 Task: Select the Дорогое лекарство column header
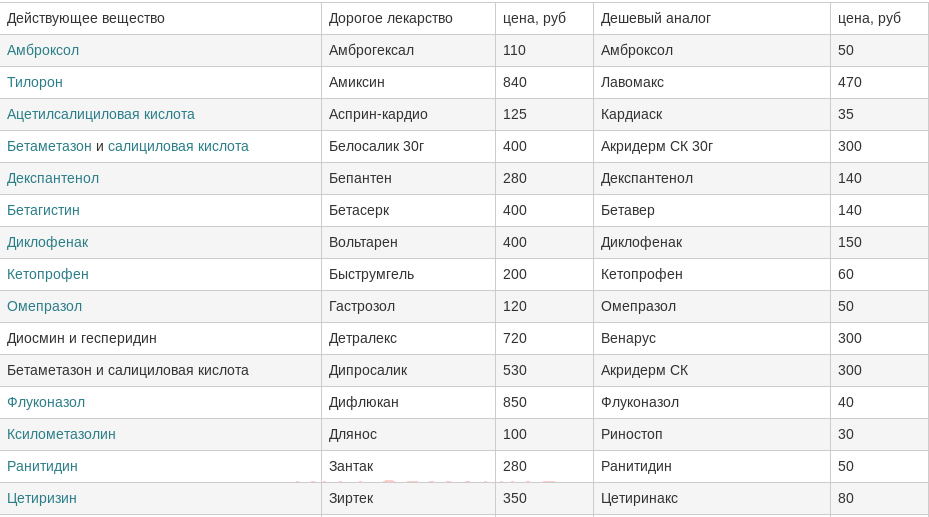[408, 18]
